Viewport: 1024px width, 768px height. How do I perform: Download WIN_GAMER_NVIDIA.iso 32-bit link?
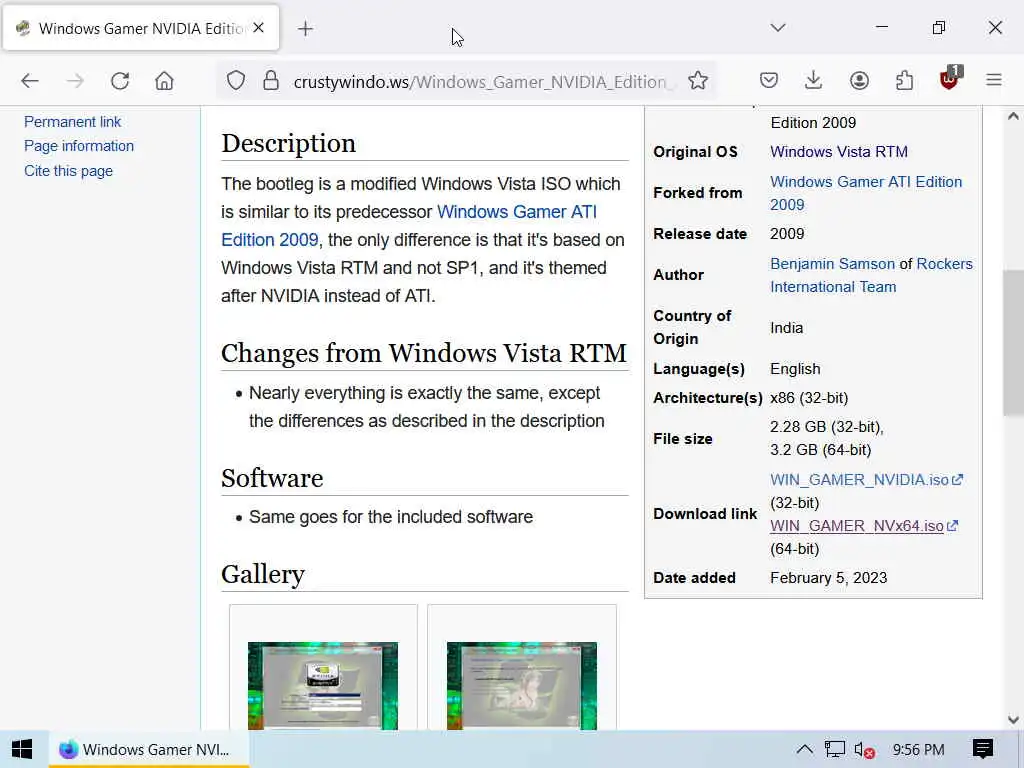point(859,480)
